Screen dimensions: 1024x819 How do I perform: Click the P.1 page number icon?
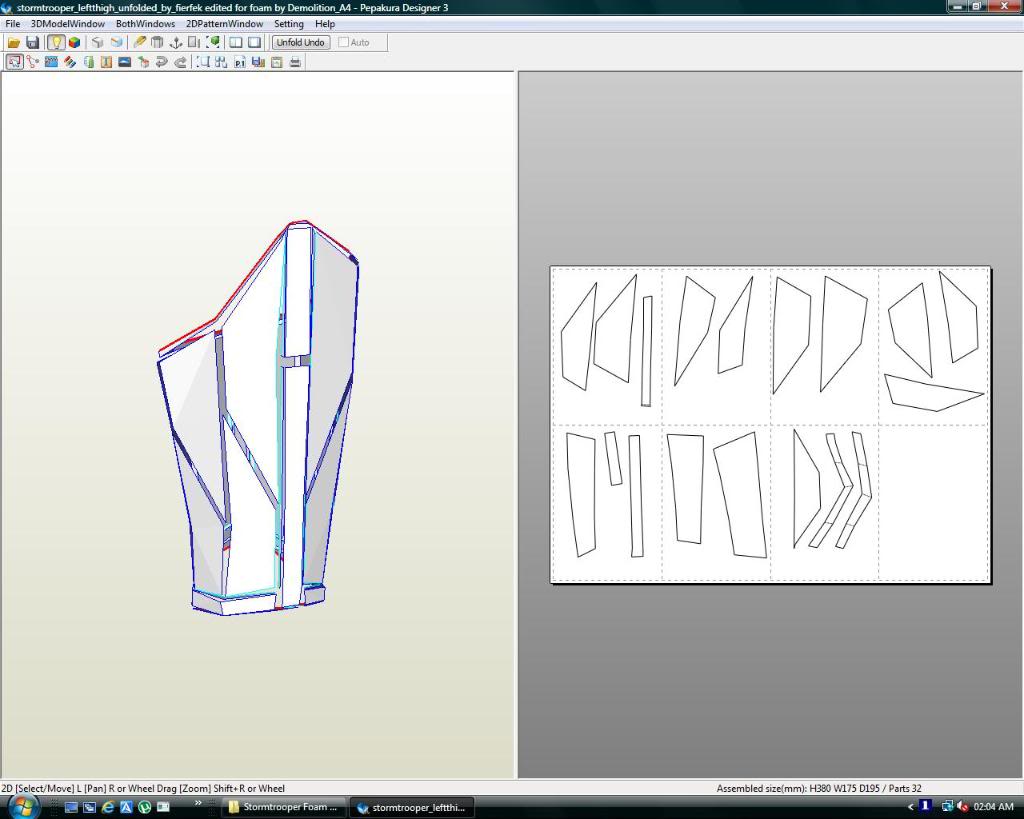point(240,62)
